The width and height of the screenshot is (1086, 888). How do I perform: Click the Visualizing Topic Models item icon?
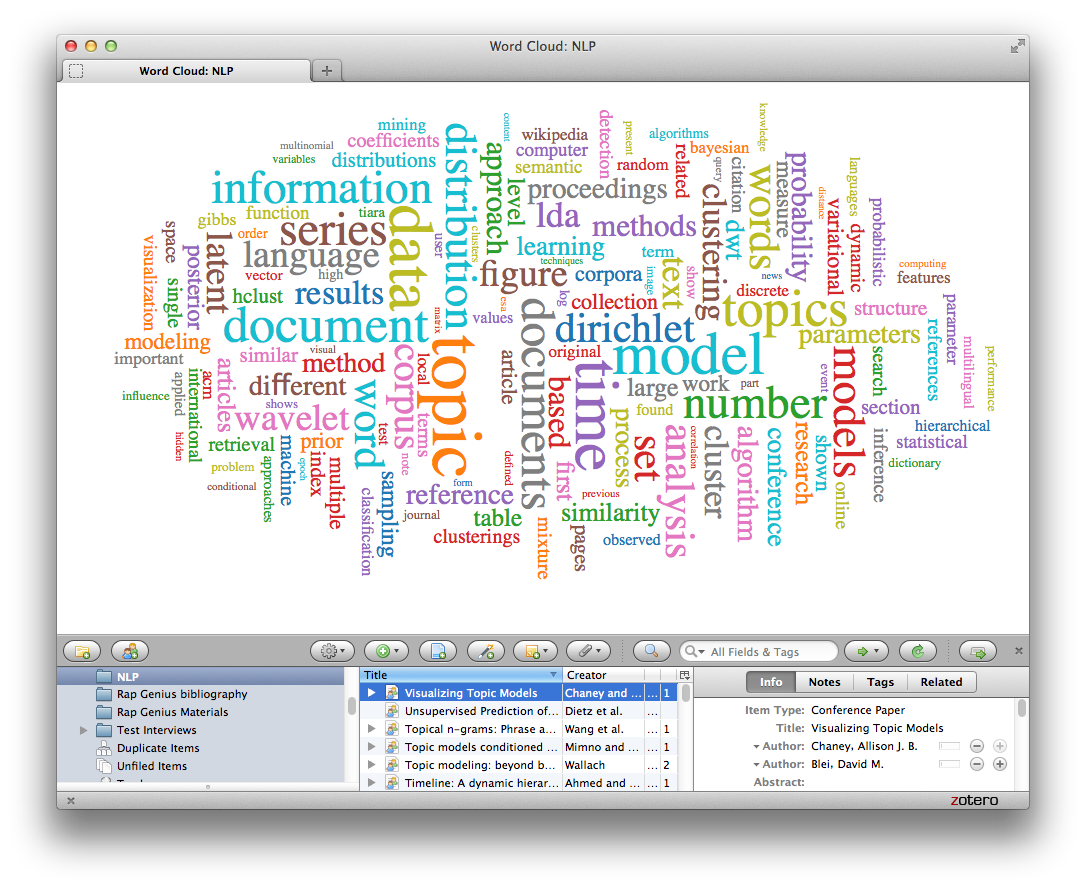[392, 693]
